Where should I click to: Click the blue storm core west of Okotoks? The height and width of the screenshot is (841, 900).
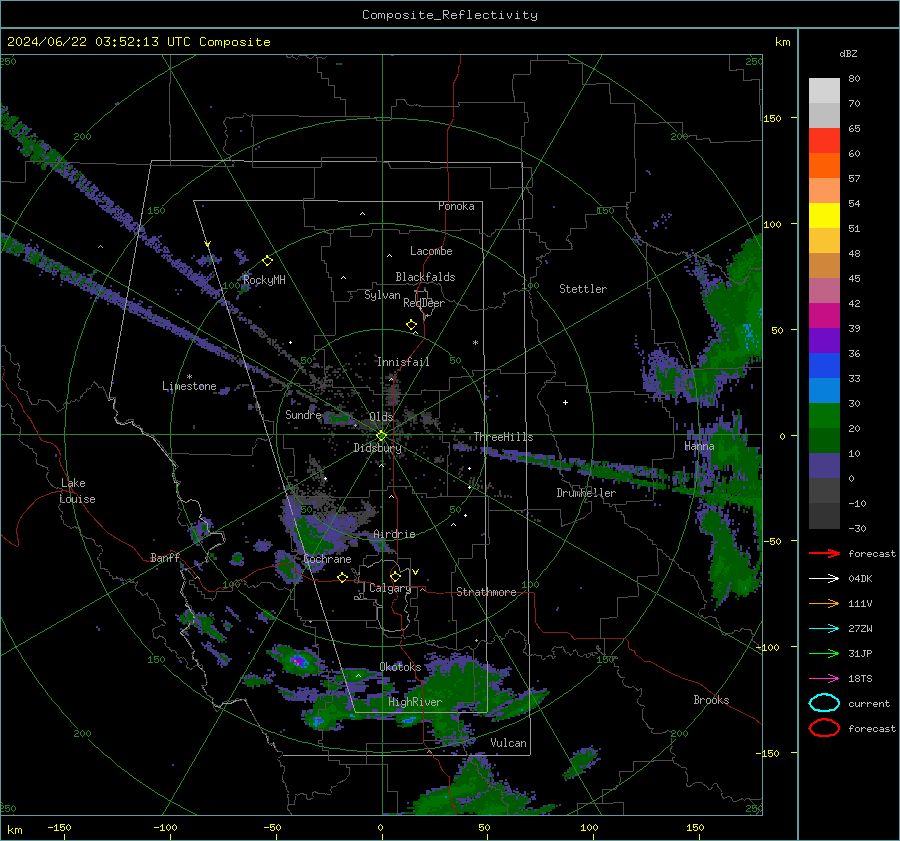[x=298, y=661]
